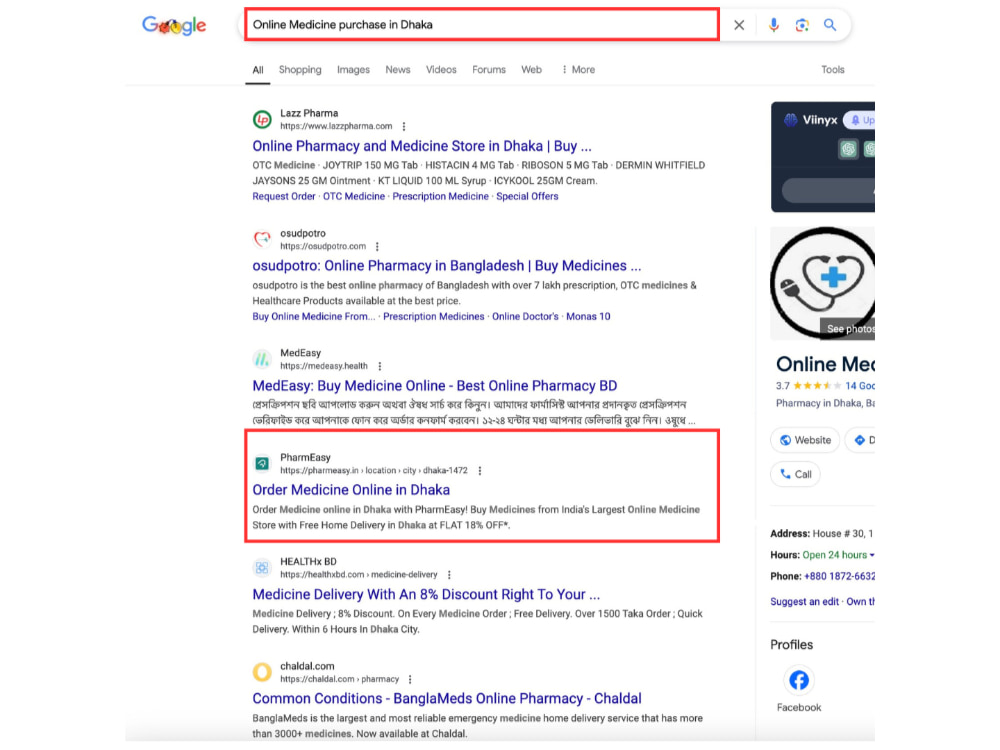The width and height of the screenshot is (1000, 750).
Task: Click inside the search input field
Action: click(x=482, y=25)
